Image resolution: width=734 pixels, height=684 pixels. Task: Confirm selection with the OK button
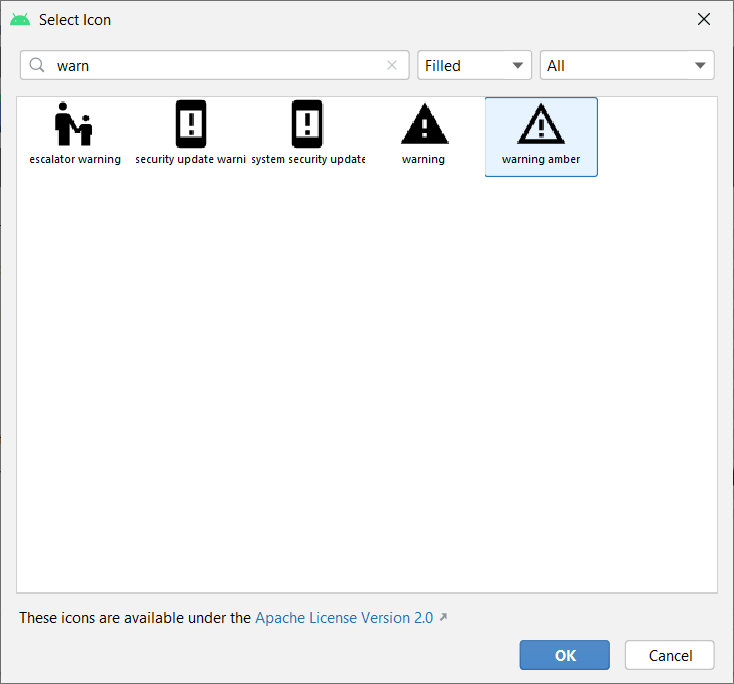[565, 655]
